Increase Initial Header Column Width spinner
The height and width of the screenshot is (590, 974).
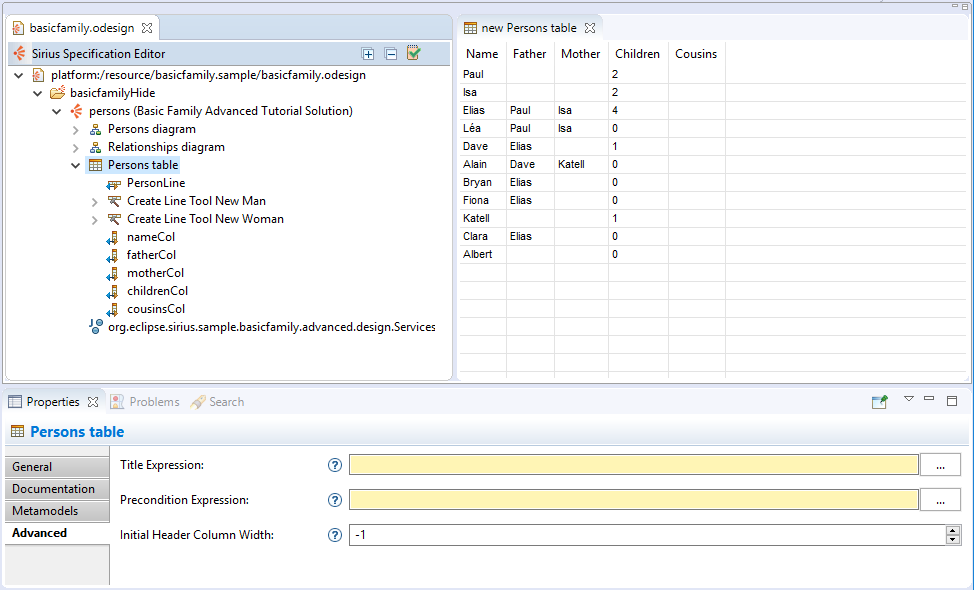952,531
